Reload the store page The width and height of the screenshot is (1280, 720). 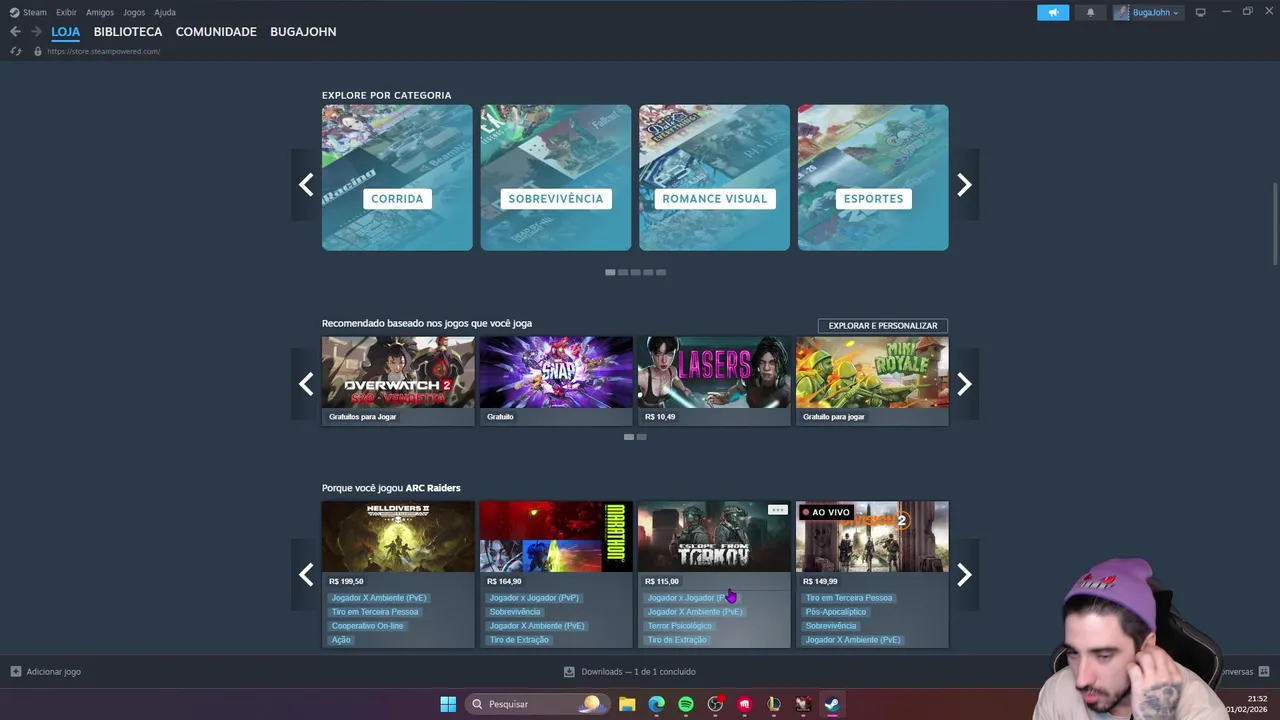pos(15,51)
